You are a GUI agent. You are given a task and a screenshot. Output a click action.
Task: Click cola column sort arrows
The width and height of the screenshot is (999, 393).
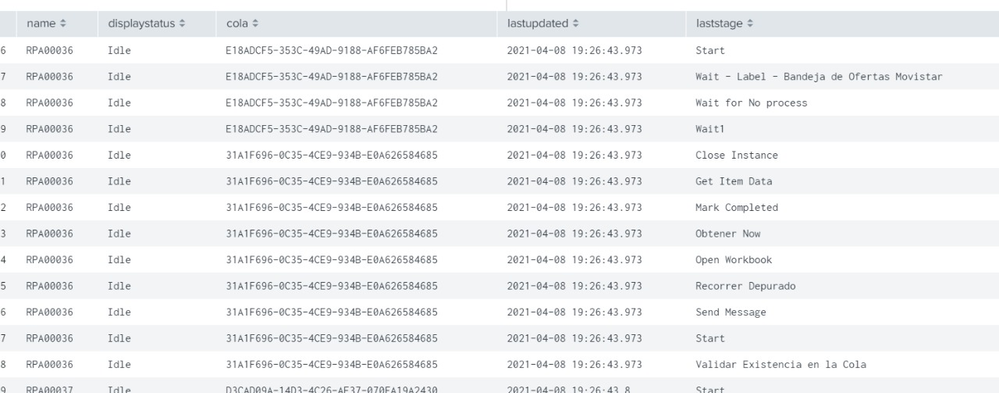pos(255,24)
